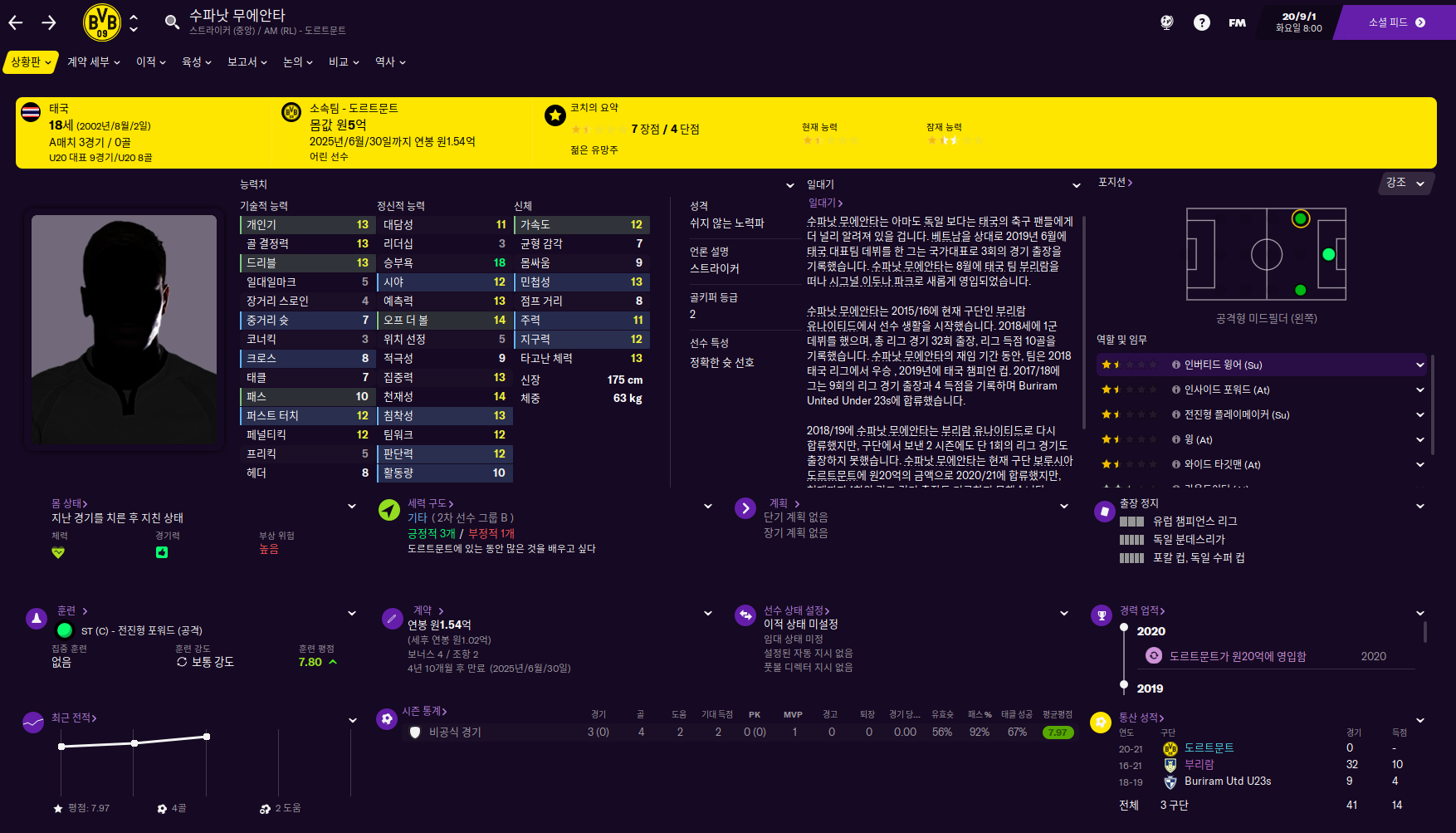Expand the 능력치 panel dropdown
The height and width of the screenshot is (833, 1456).
point(790,185)
